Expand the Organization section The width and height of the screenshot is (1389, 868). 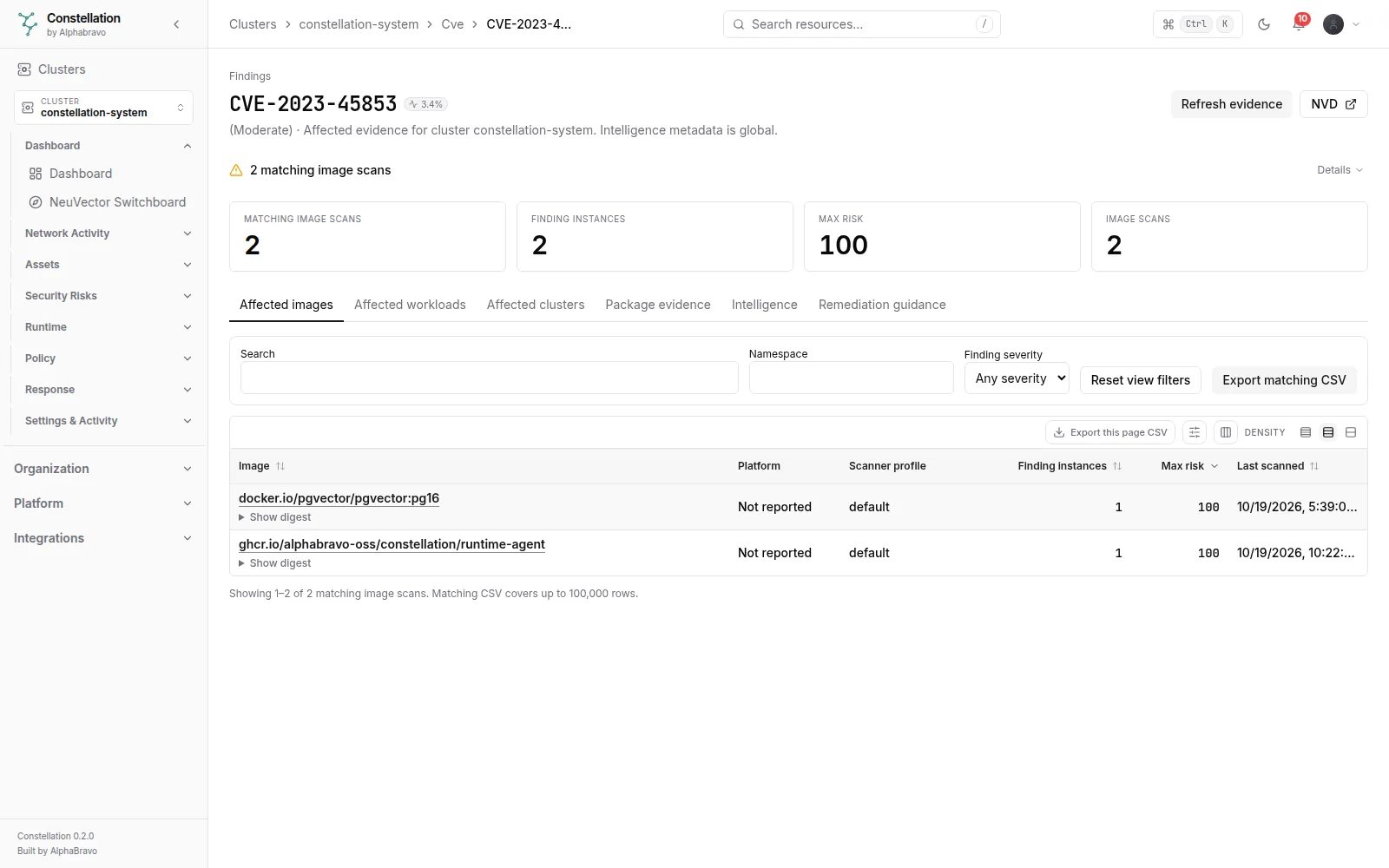tap(103, 469)
